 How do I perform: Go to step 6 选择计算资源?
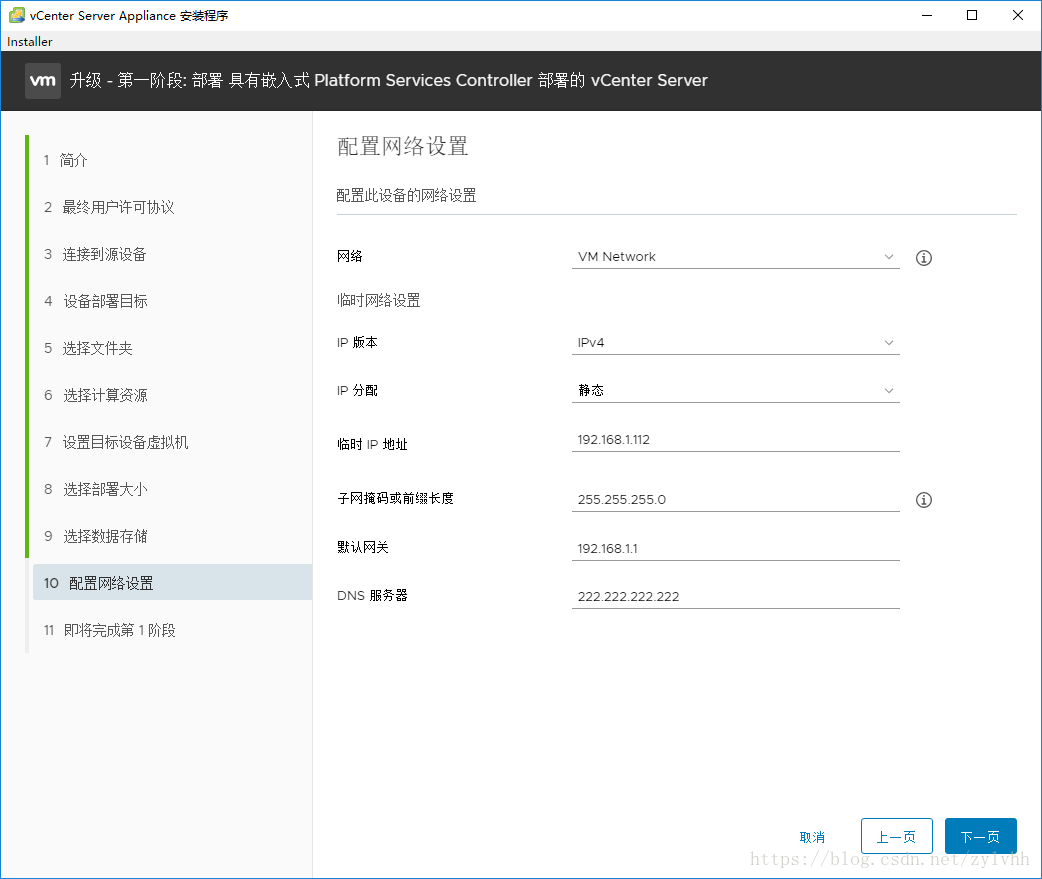96,395
